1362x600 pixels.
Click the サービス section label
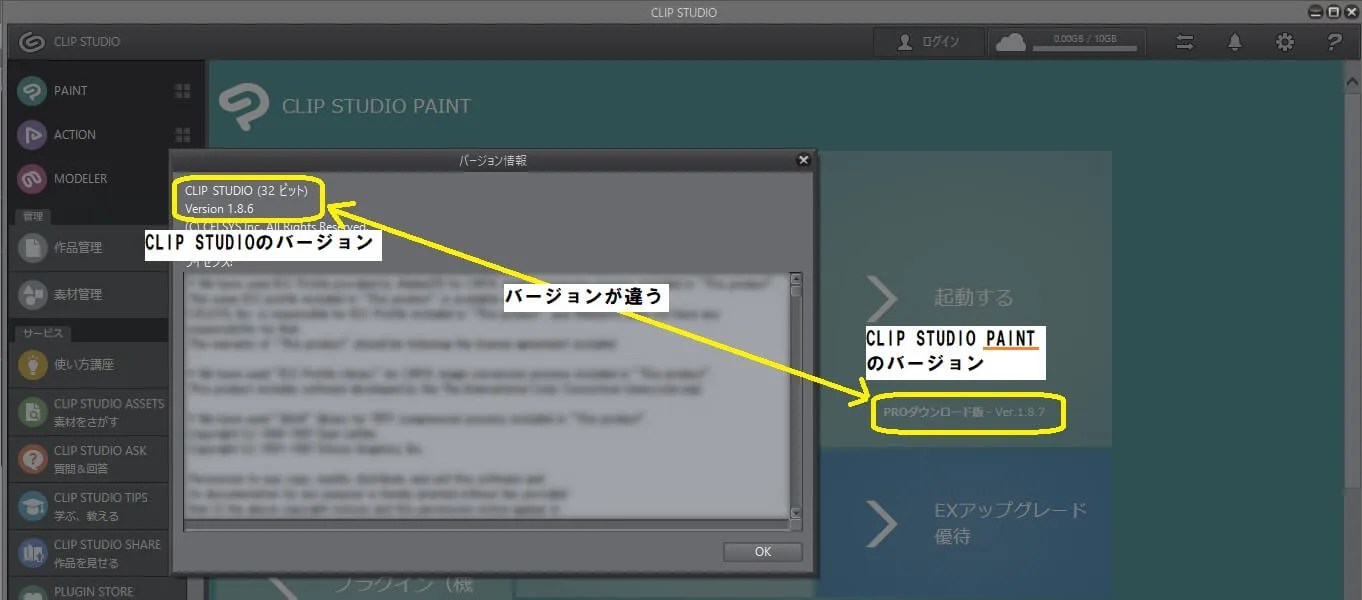[43, 333]
